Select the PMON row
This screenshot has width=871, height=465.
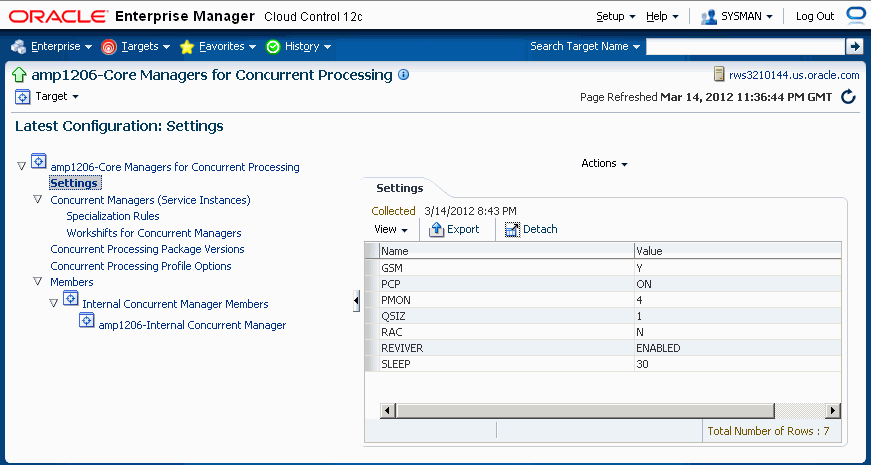tap(603, 300)
